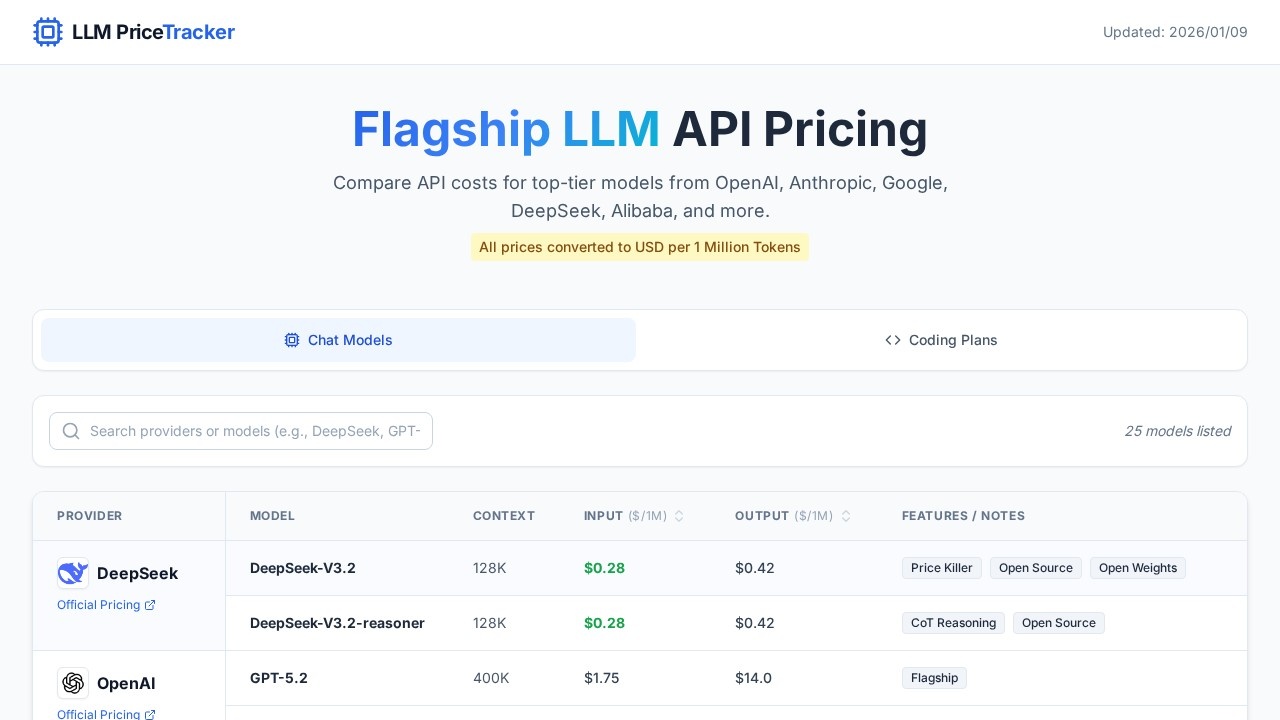This screenshot has height=720, width=1280.
Task: Switch to the Coding Plans tab
Action: click(x=941, y=340)
